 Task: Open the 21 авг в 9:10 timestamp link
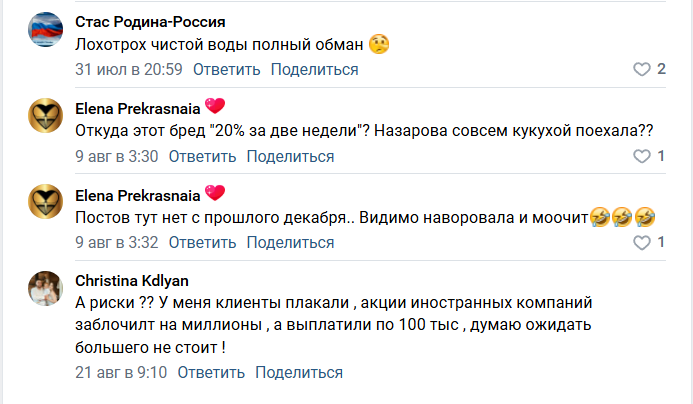[121, 372]
